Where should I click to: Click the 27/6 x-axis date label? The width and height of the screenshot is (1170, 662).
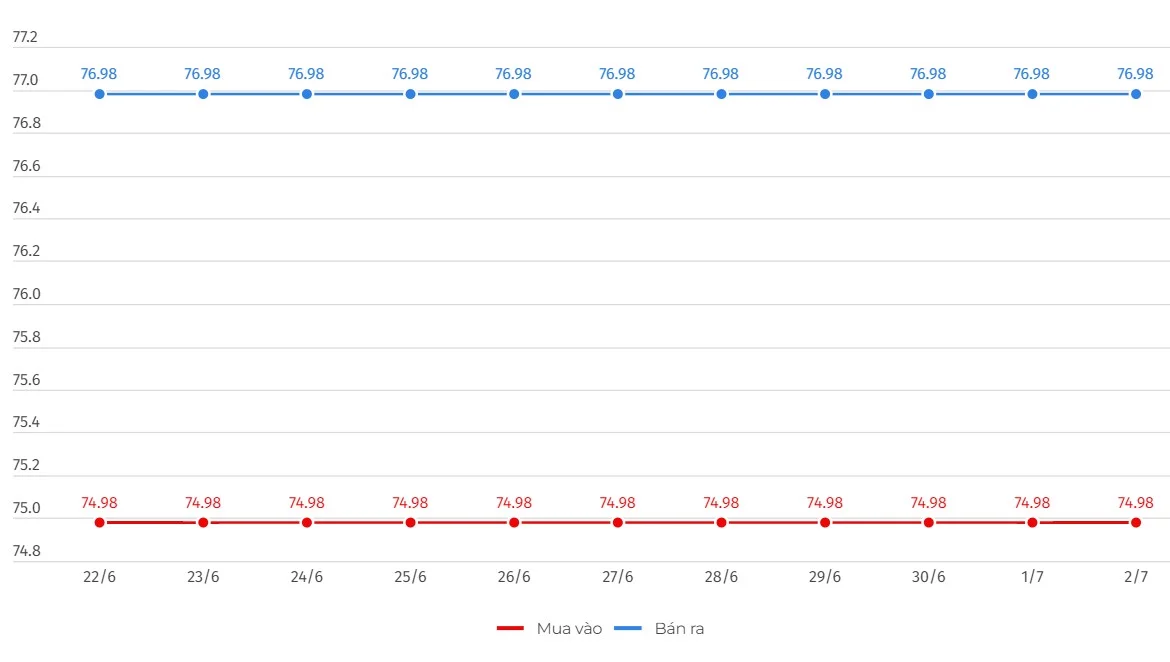(617, 577)
